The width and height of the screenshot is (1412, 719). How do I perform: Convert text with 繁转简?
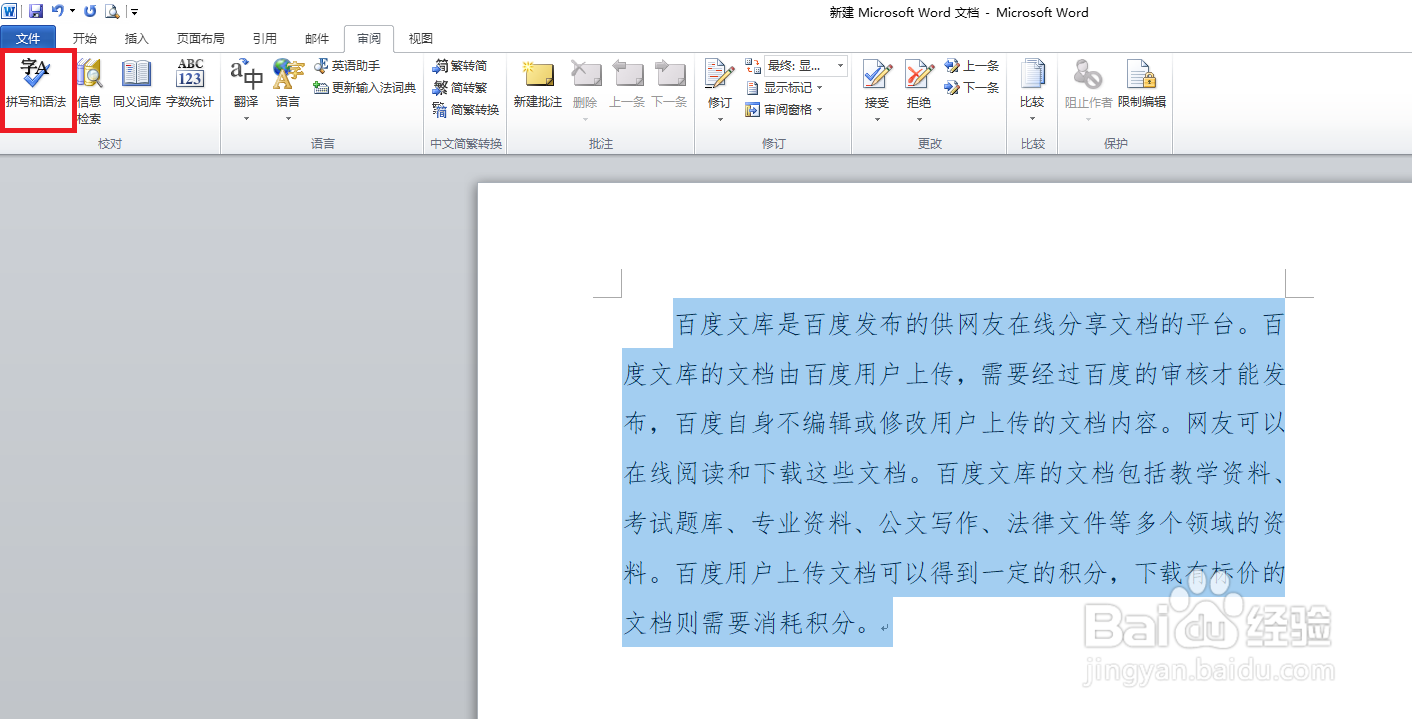tap(460, 66)
